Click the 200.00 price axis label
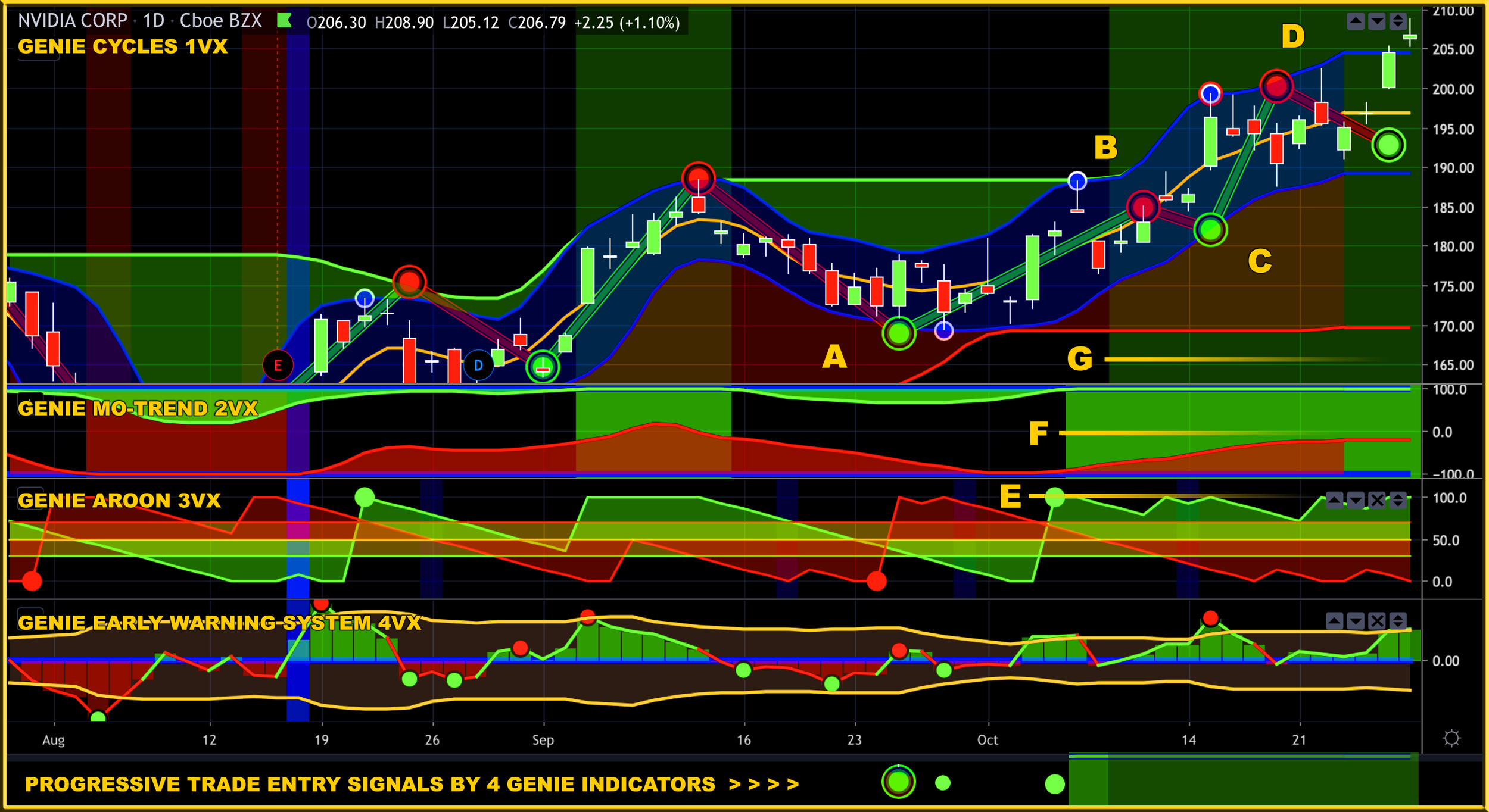 pyautogui.click(x=1453, y=89)
